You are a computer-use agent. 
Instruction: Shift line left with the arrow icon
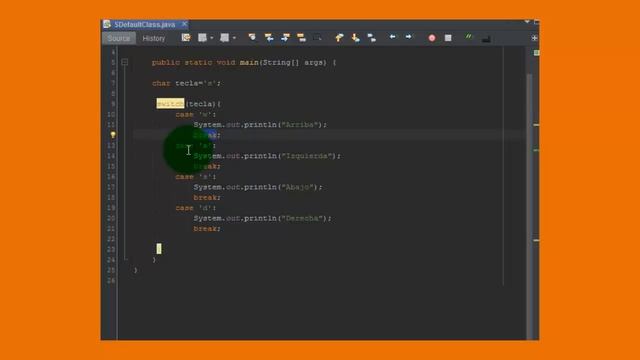point(392,37)
